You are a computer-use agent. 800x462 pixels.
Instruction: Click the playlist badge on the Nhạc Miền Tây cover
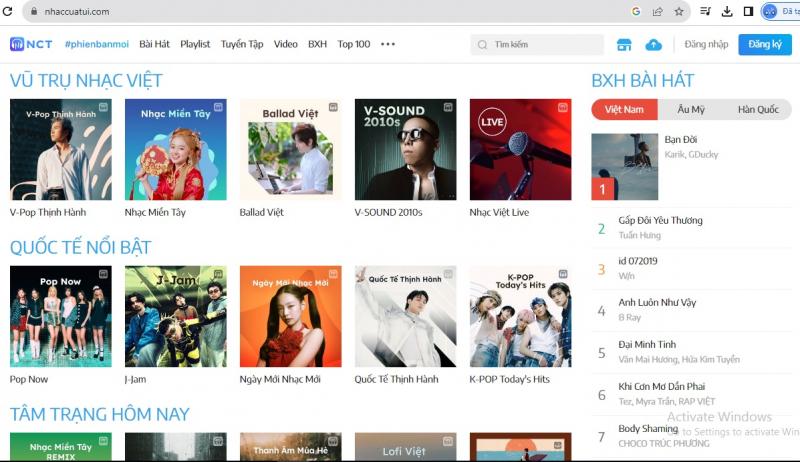[x=218, y=107]
